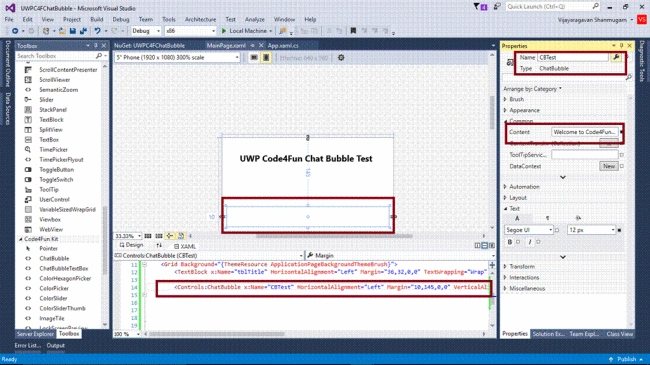Screen dimensions: 650x365
Task: Toggle snap to gridlines button
Action: [x=159, y=236]
